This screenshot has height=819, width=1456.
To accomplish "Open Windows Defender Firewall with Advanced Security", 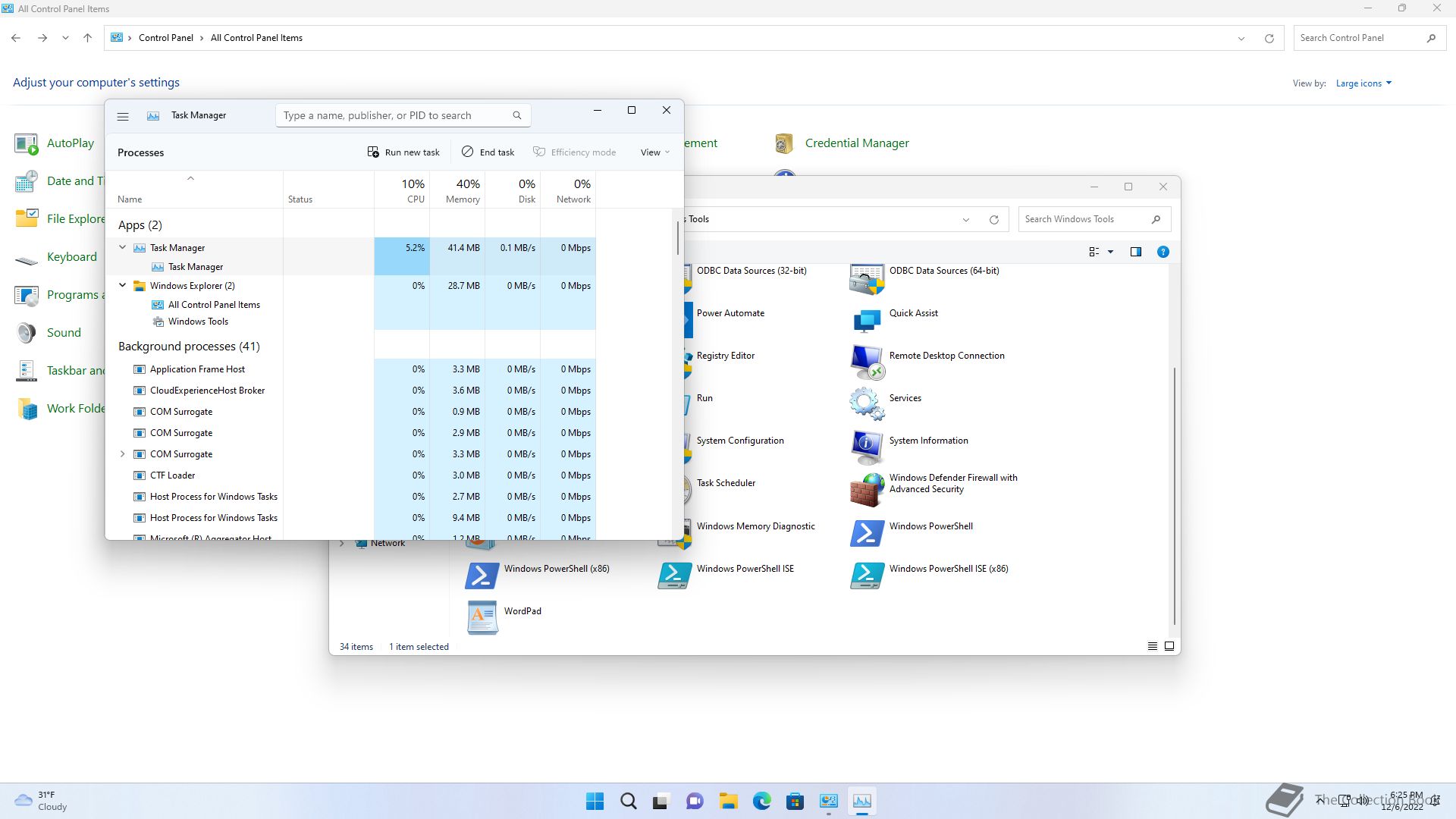I will point(934,489).
